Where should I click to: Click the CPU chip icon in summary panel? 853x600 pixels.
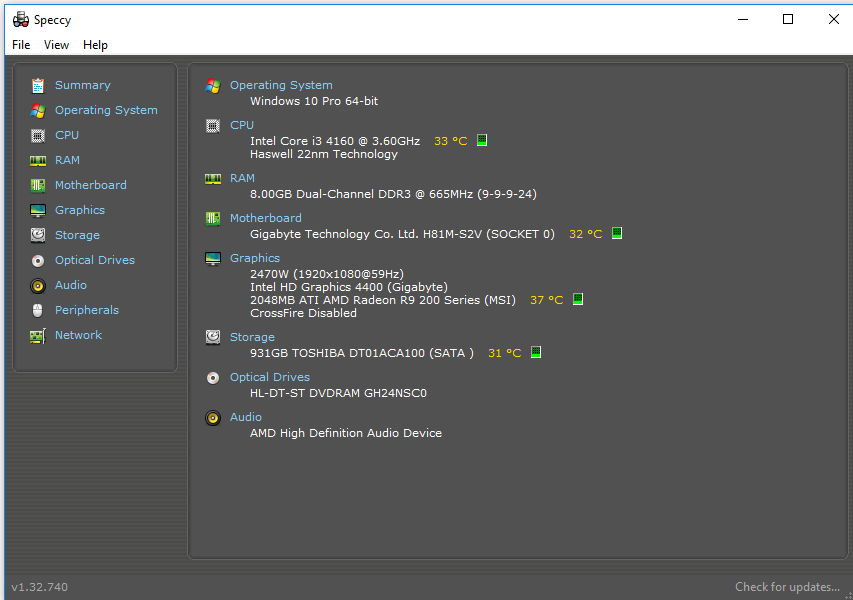pyautogui.click(x=213, y=126)
